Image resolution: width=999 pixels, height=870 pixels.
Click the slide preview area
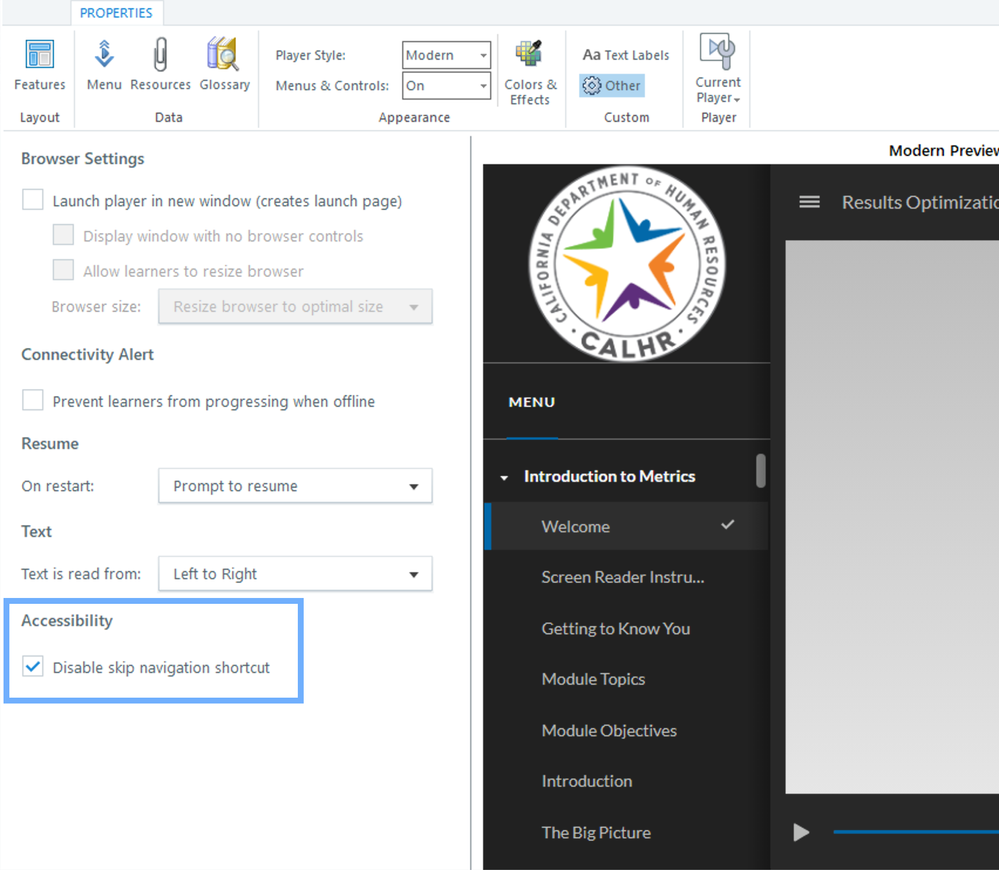892,517
